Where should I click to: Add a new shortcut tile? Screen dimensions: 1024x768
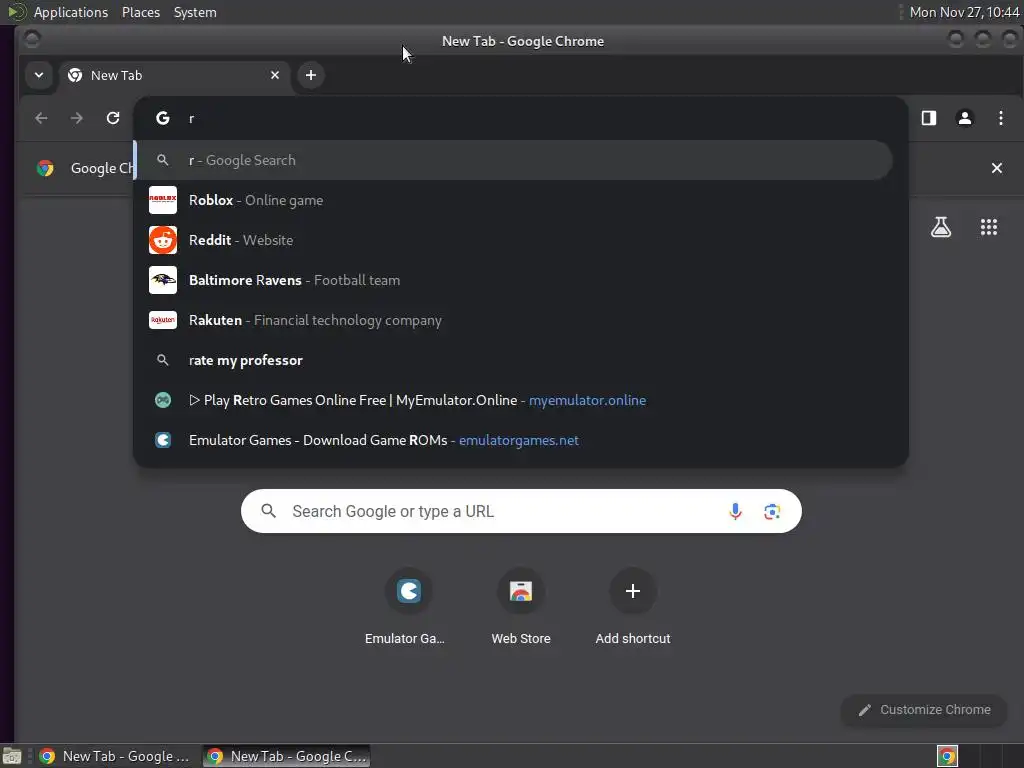pos(632,607)
